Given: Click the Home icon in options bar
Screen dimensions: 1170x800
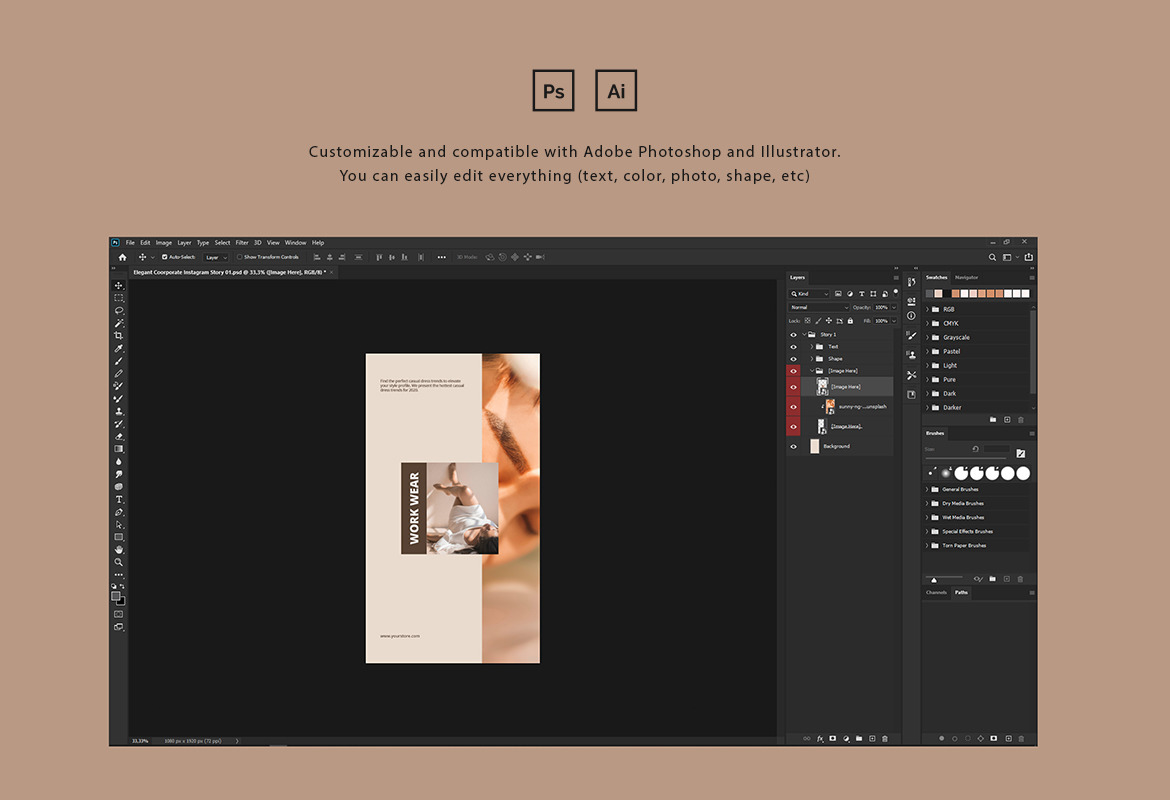Looking at the screenshot, I should point(122,257).
